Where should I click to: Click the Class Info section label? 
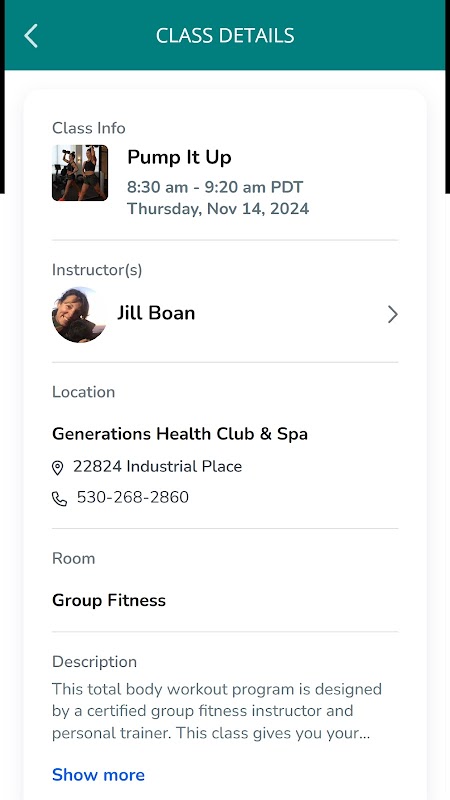89,128
